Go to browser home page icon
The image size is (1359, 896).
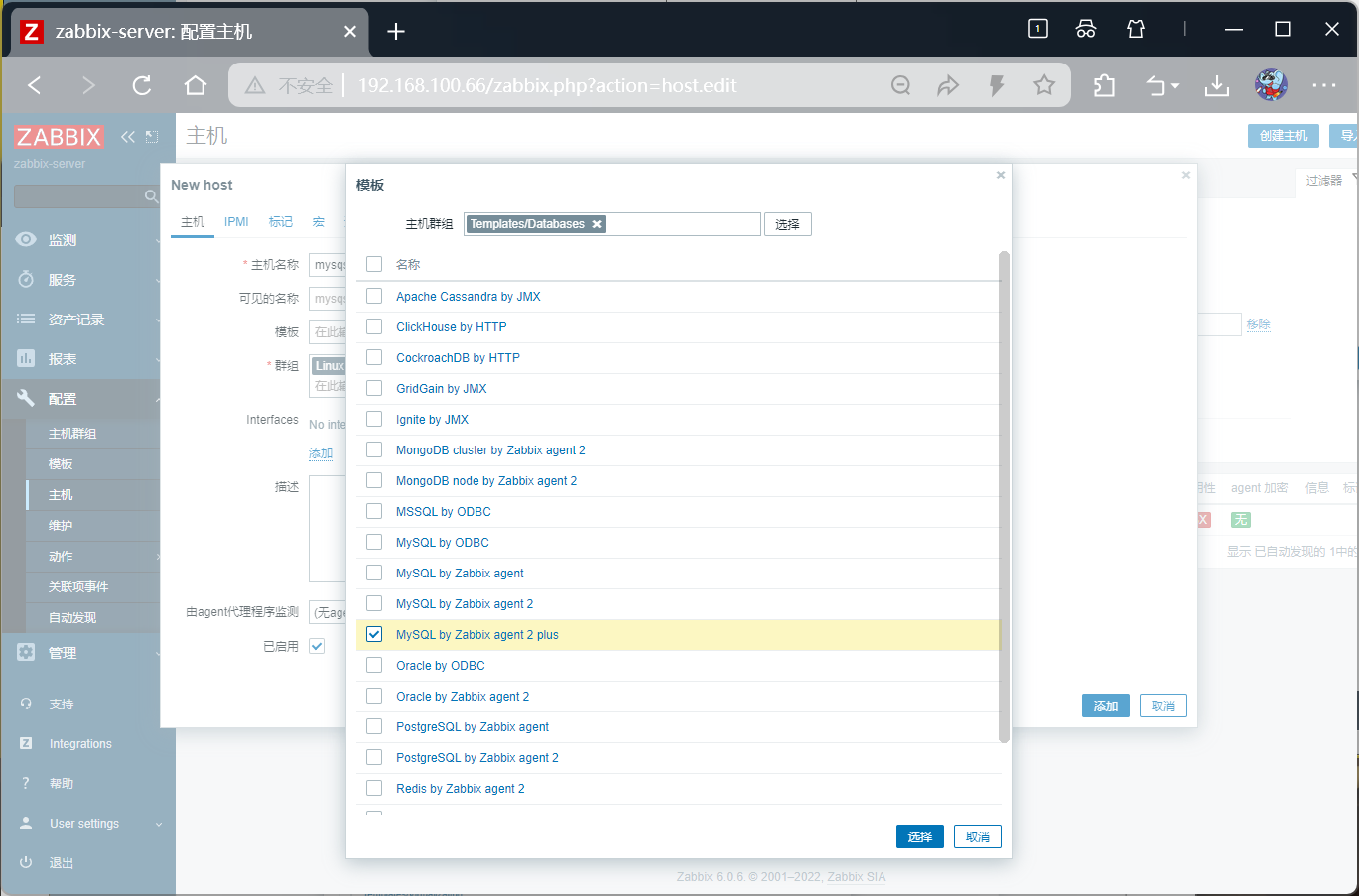(x=196, y=85)
